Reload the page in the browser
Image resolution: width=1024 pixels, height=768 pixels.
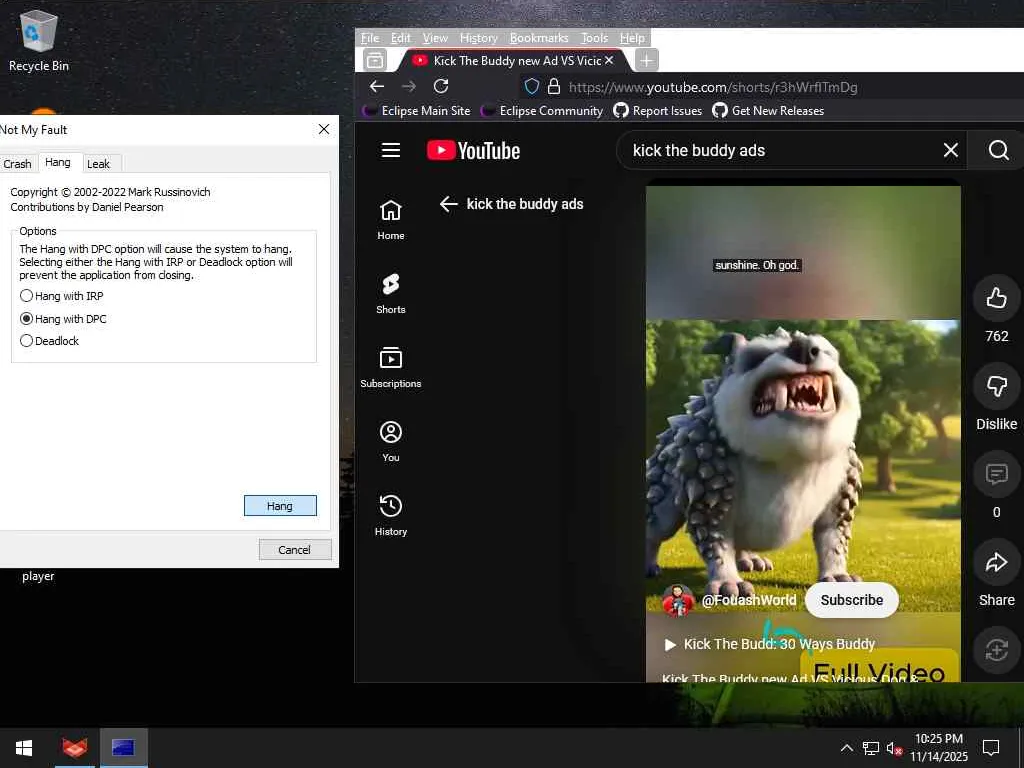point(441,86)
